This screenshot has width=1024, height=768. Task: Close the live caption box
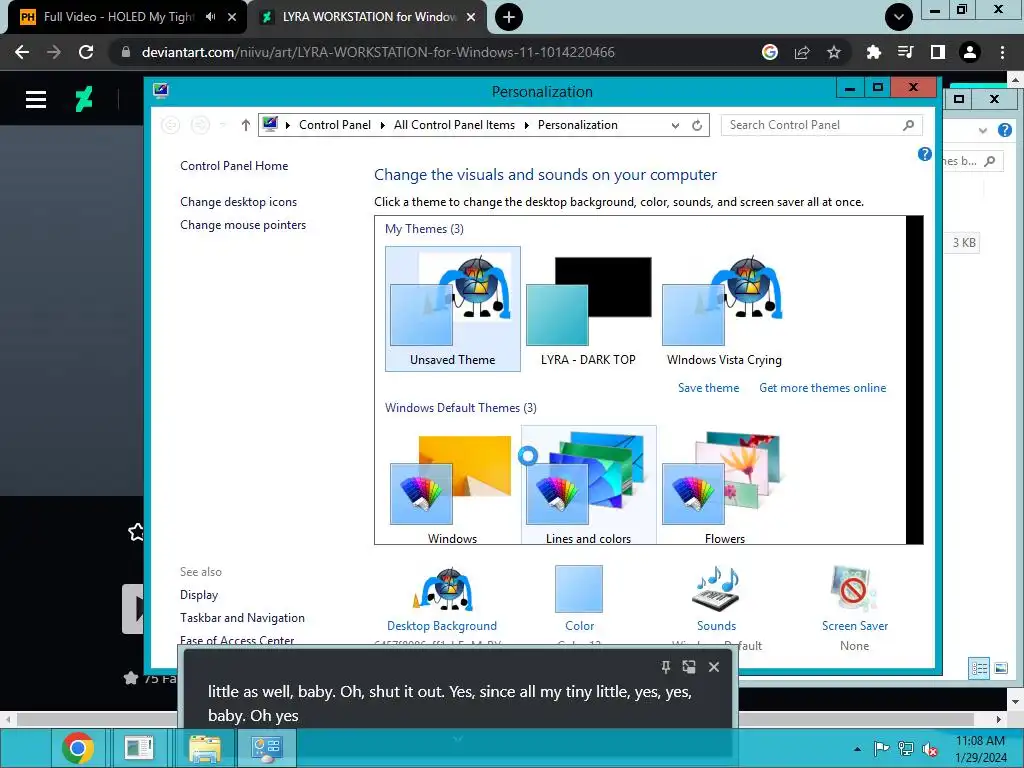tap(714, 667)
